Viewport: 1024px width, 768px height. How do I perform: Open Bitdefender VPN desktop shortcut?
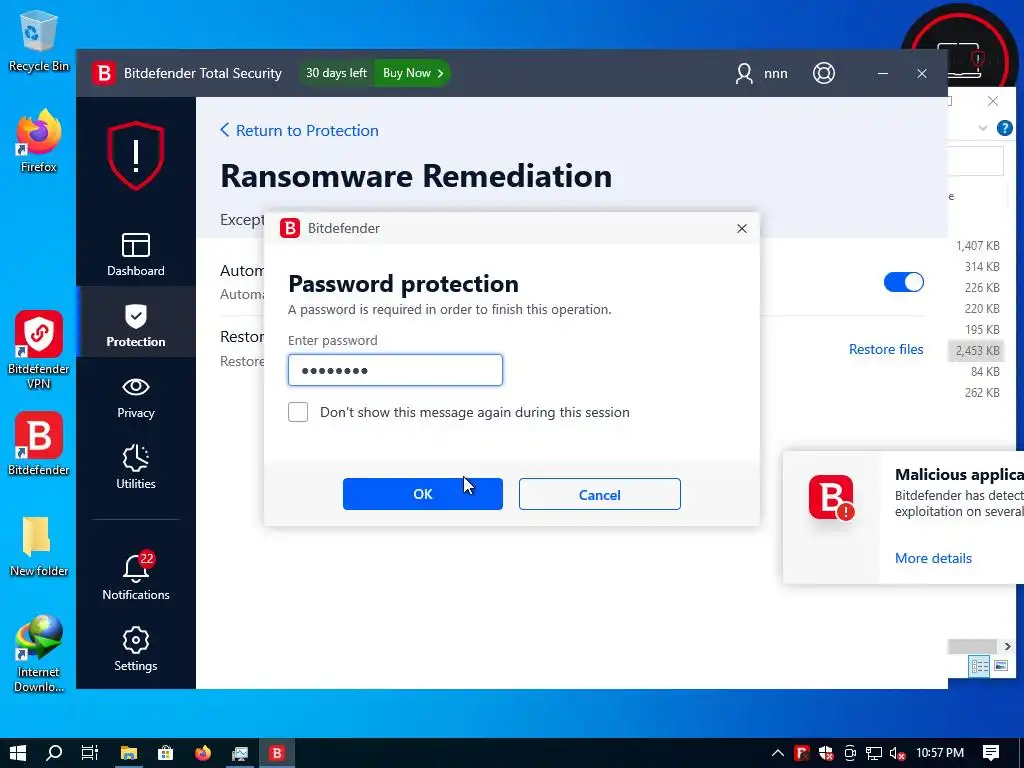tap(39, 350)
